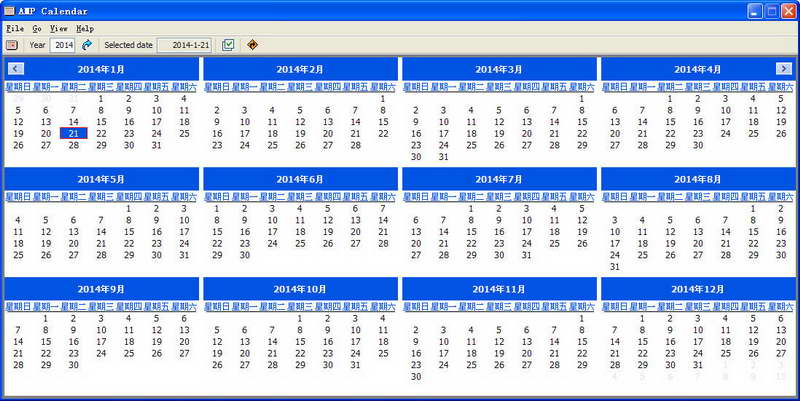Screen dimensions: 800x401
Task: Click the 2014年9月 month header
Action: [x=101, y=289]
